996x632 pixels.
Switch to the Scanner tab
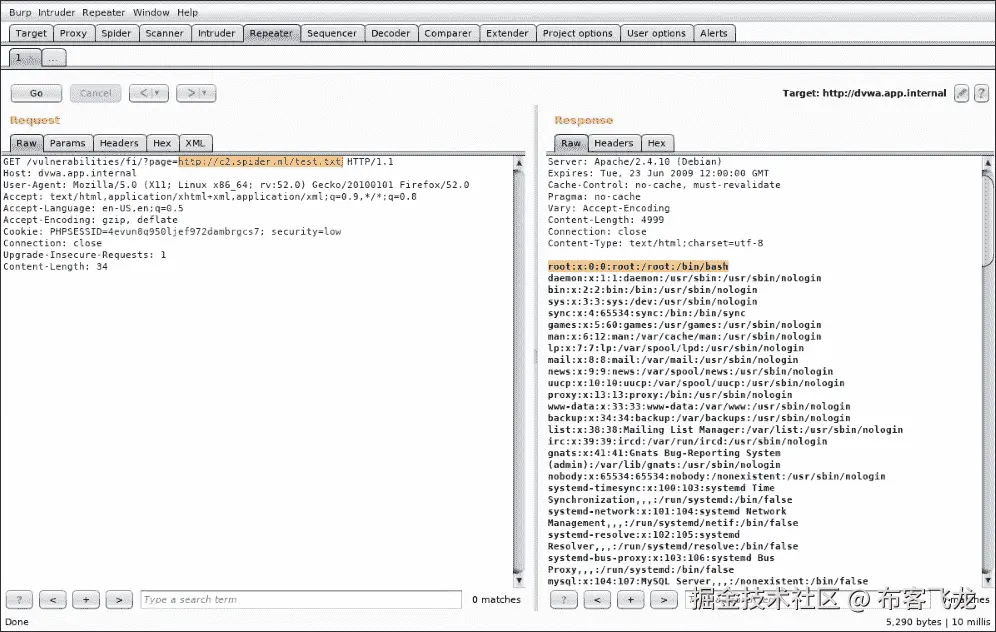click(x=165, y=33)
